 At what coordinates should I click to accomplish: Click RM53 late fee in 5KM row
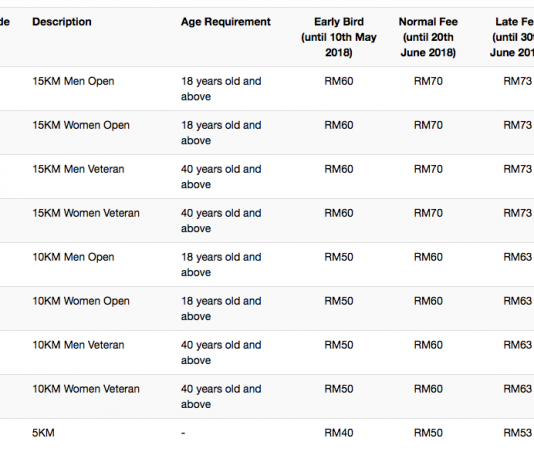click(x=517, y=433)
